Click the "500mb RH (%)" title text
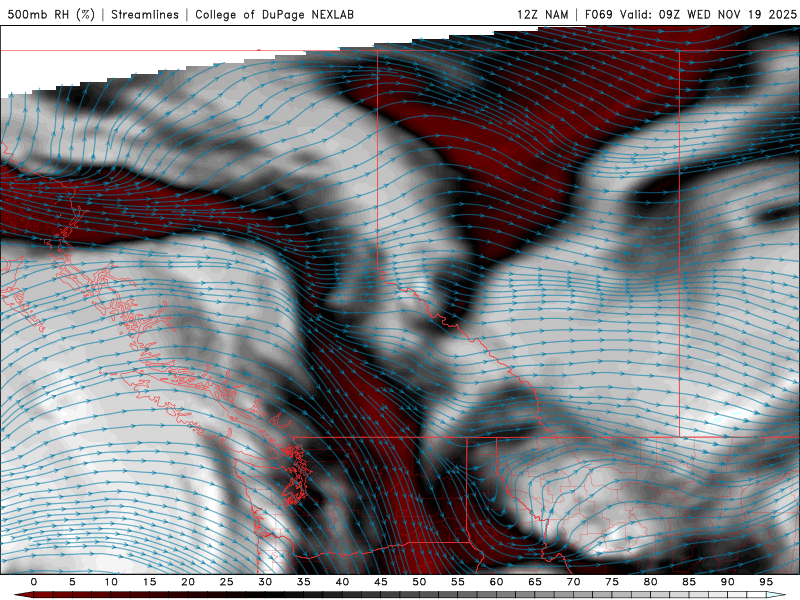This screenshot has height=600, width=800. tap(51, 14)
